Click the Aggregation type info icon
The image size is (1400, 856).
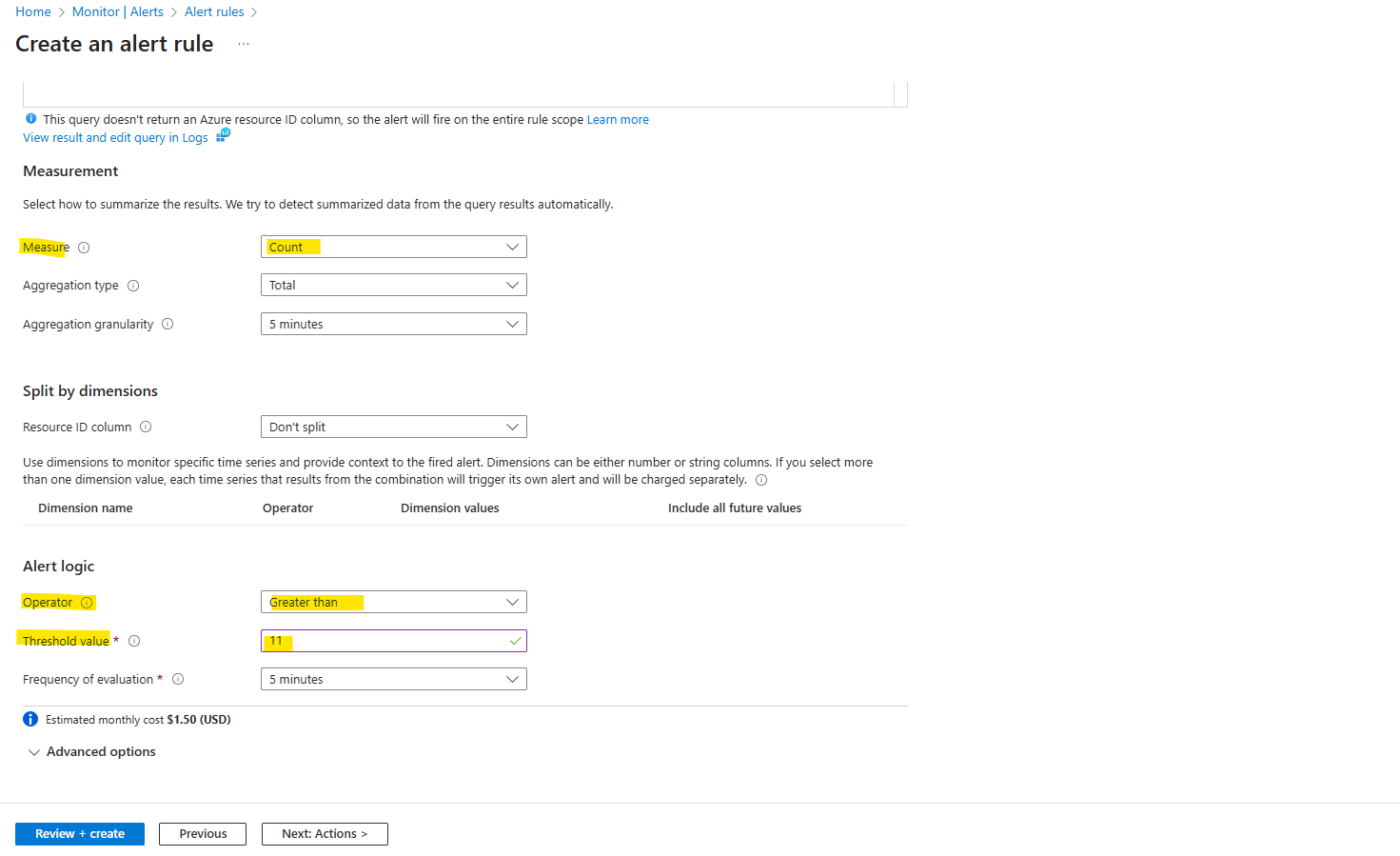(133, 286)
